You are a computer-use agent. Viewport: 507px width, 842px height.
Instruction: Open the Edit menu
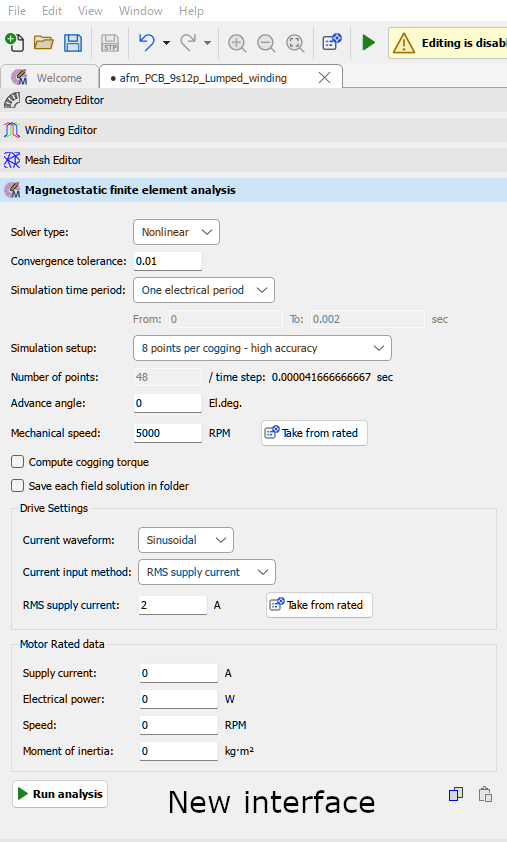[52, 11]
